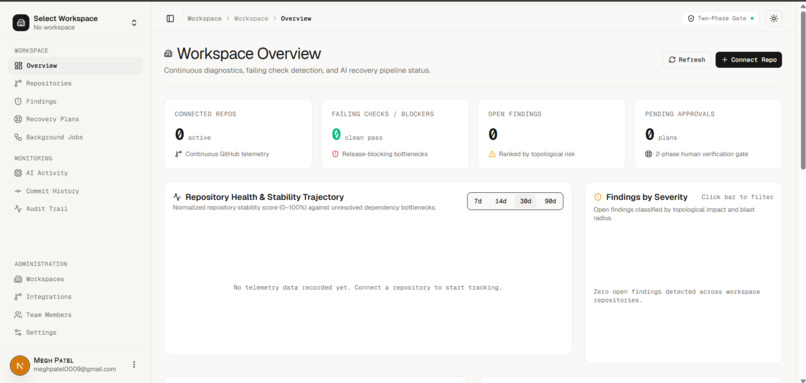This screenshot has height=383, width=806.
Task: Click the Refresh button
Action: 687,60
